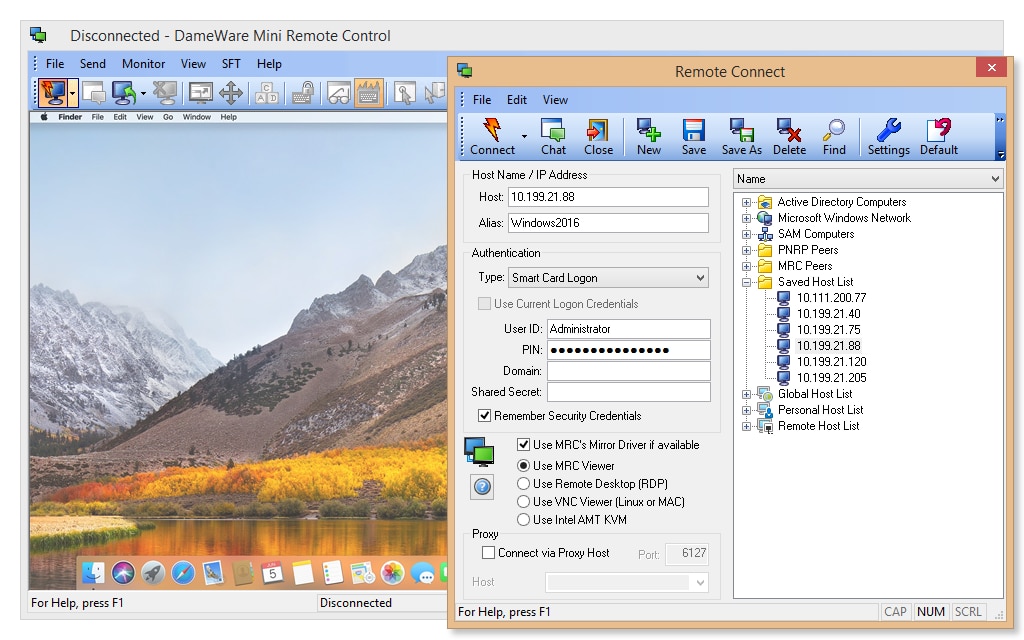The height and width of the screenshot is (640, 1024).
Task: Click the Alias input field
Action: point(608,223)
